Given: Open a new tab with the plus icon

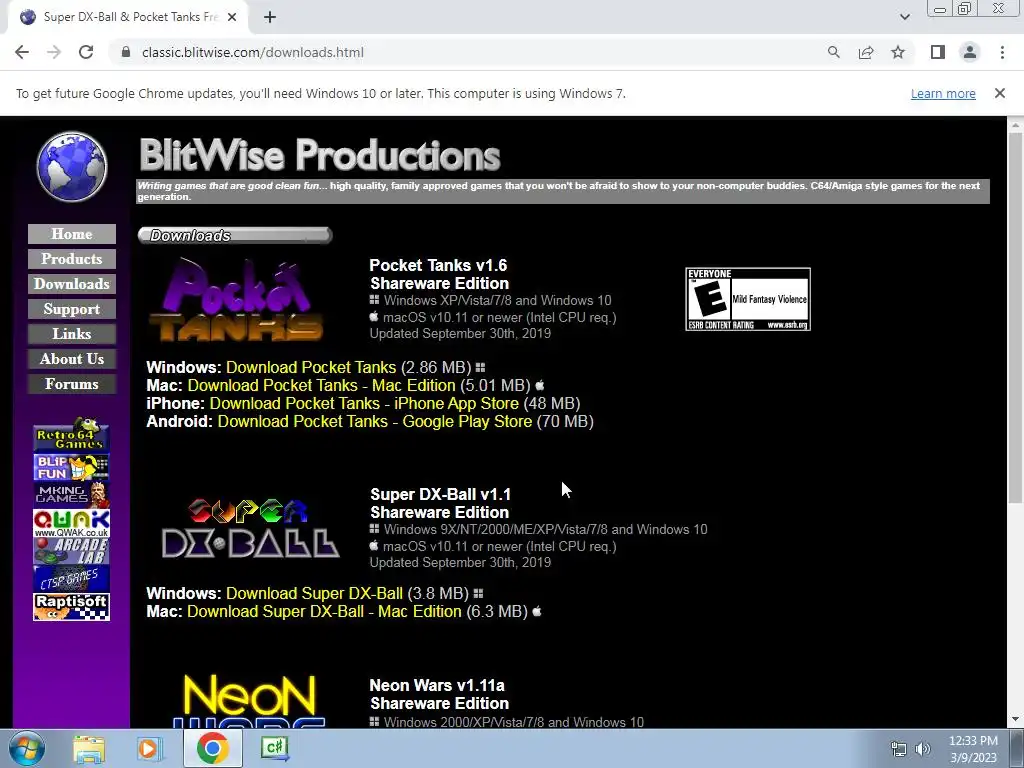Looking at the screenshot, I should [x=270, y=18].
